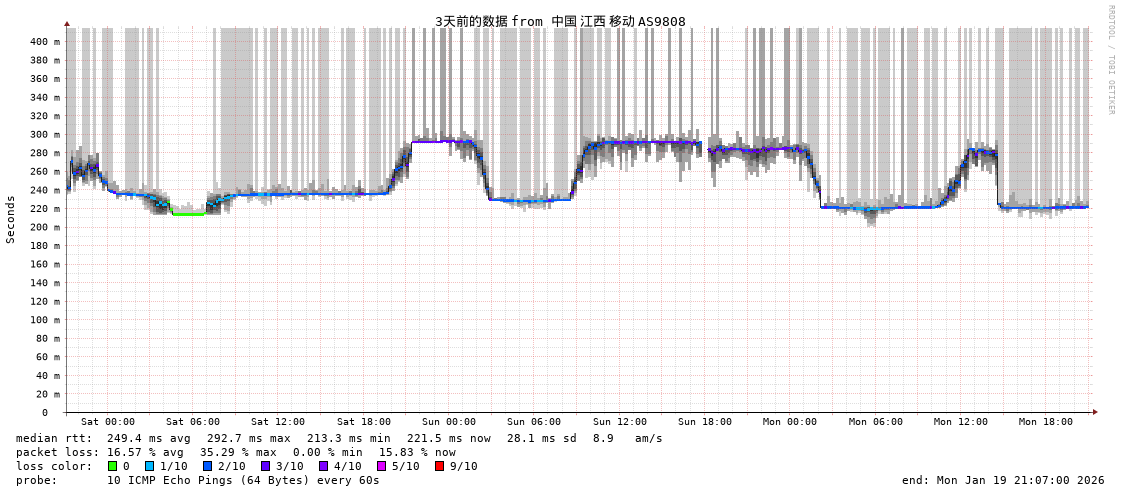The height and width of the screenshot is (494, 1121).
Task: Click the vertical Seconds axis title
Action: point(11,219)
